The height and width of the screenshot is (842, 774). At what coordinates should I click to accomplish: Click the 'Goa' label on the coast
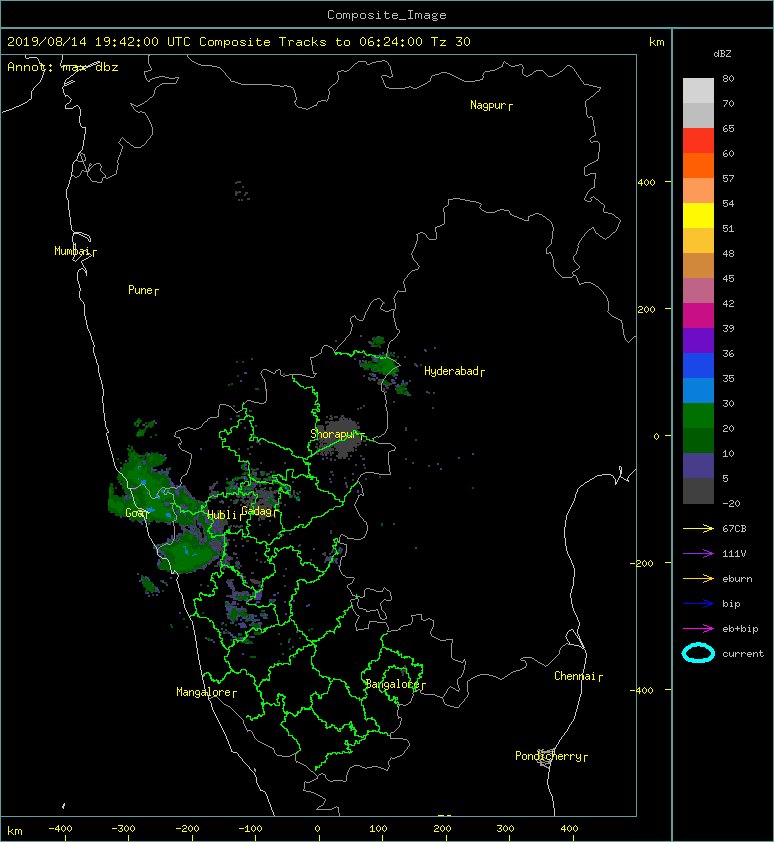coord(134,513)
